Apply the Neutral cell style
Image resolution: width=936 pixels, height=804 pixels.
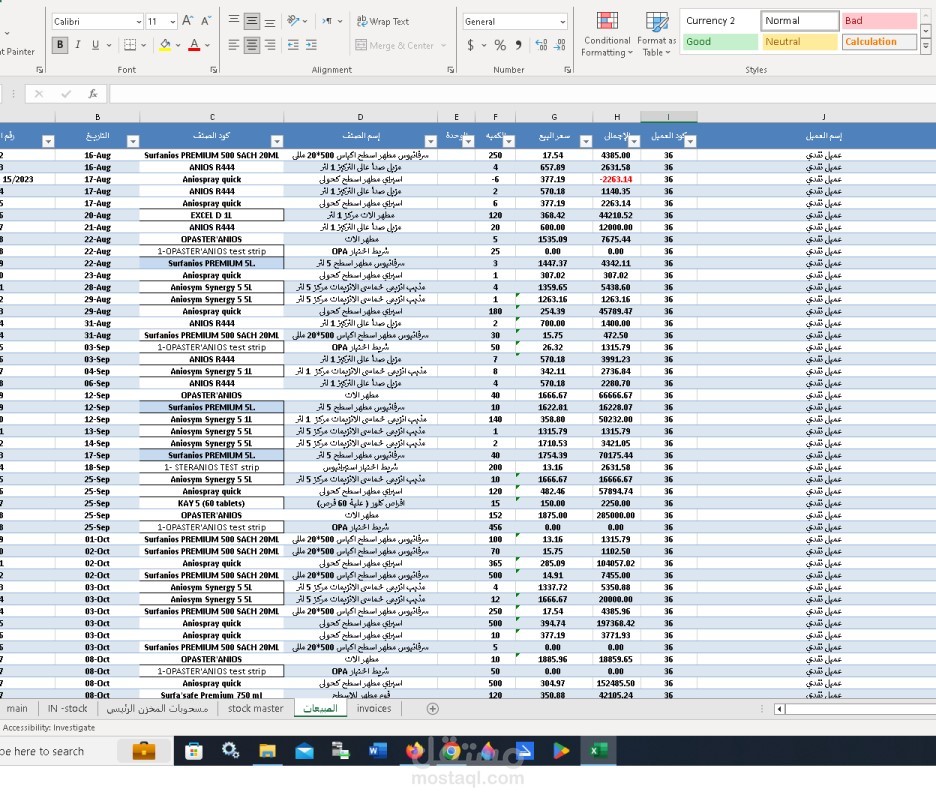(800, 42)
